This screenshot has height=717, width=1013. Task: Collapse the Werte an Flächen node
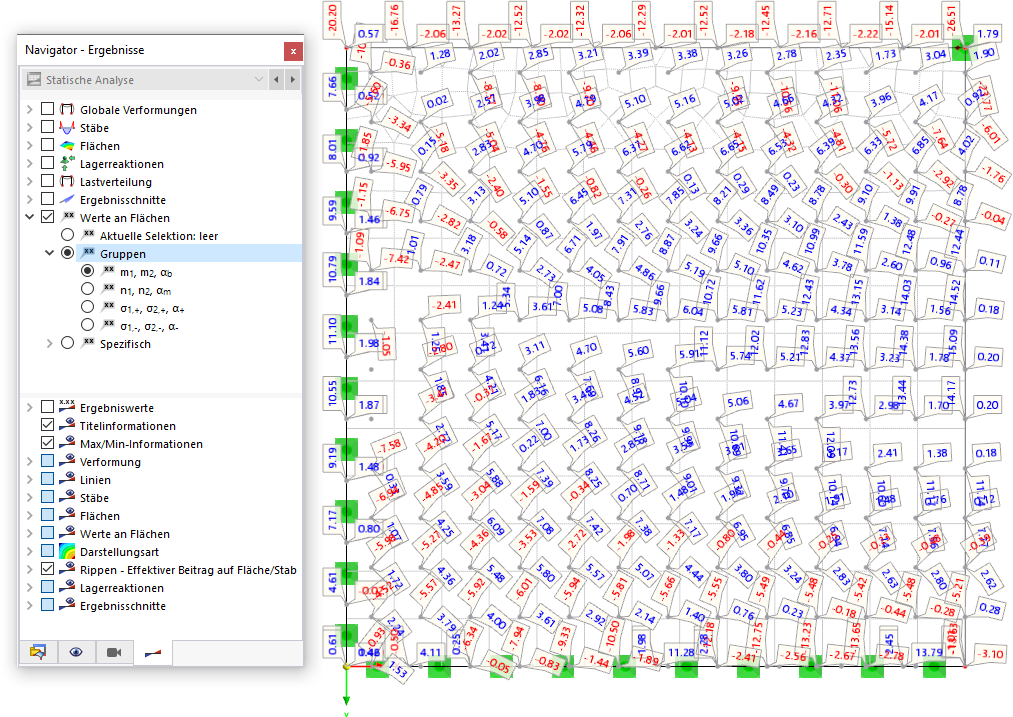[30, 218]
